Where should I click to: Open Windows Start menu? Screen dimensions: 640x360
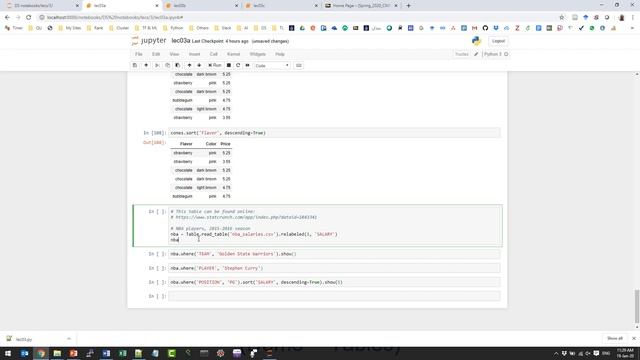[8, 353]
